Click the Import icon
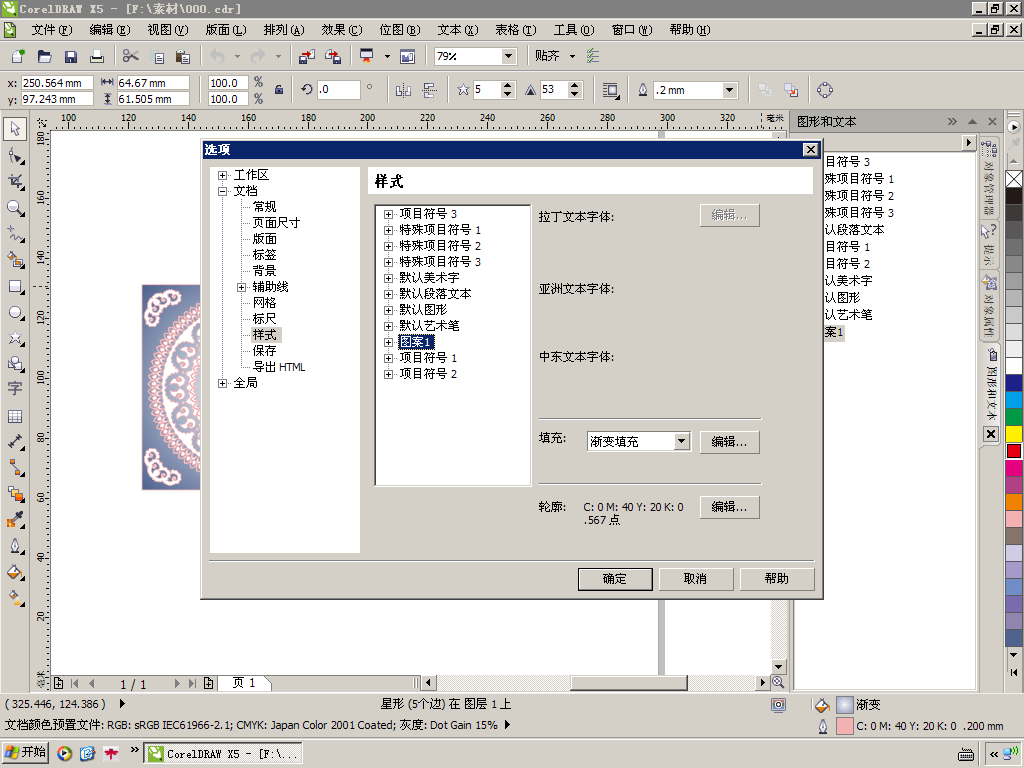Image resolution: width=1024 pixels, height=768 pixels. (306, 56)
